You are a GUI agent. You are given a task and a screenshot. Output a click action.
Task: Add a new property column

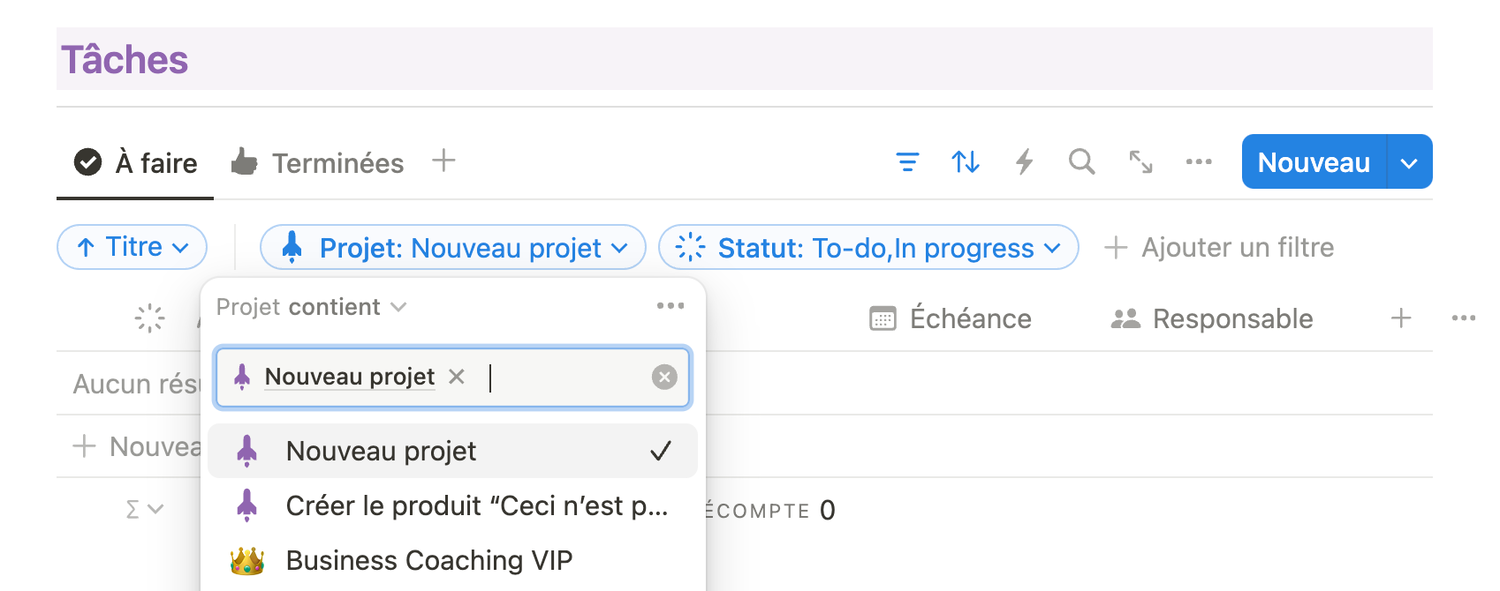pos(1401,319)
